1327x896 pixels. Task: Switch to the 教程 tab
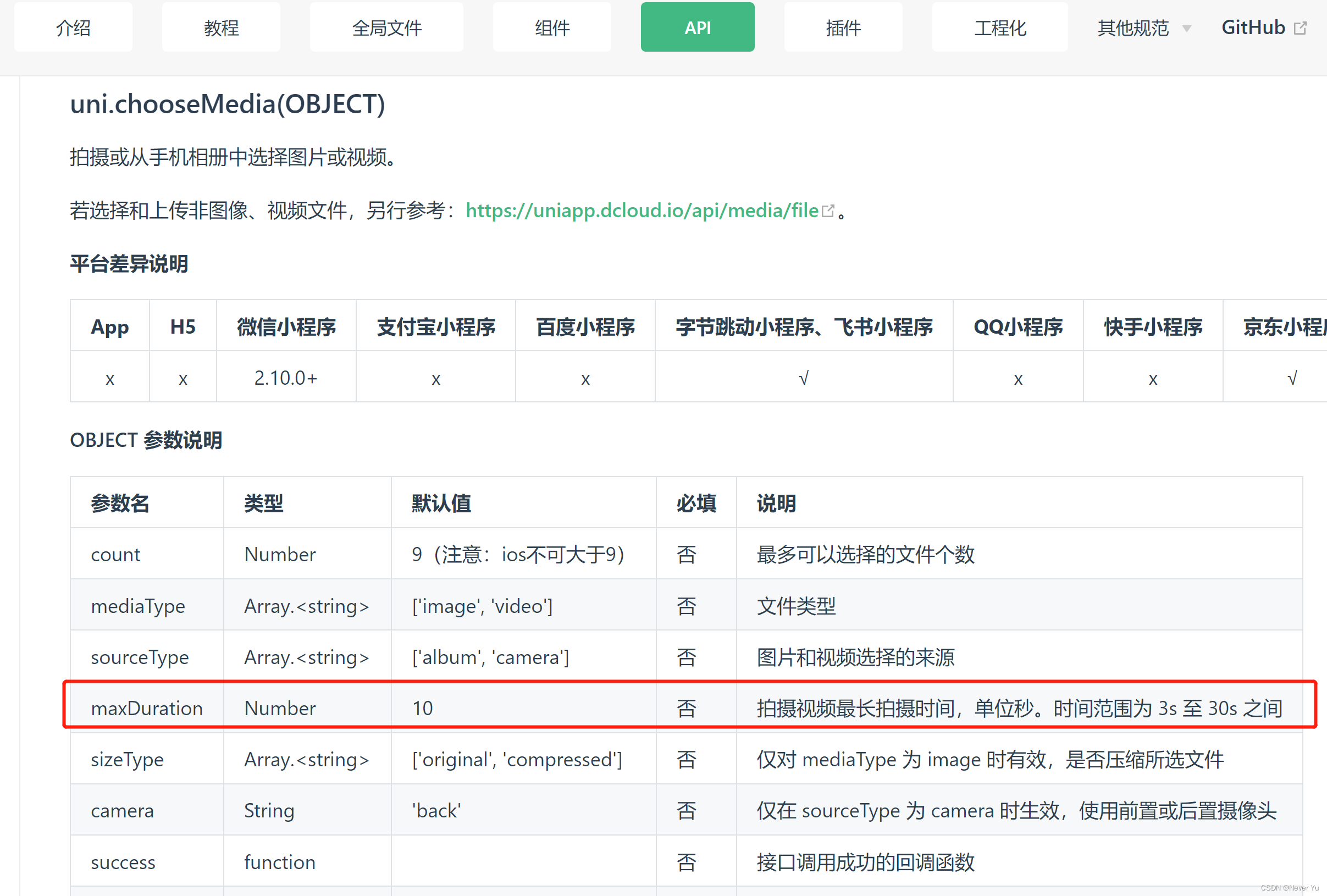pos(221,27)
